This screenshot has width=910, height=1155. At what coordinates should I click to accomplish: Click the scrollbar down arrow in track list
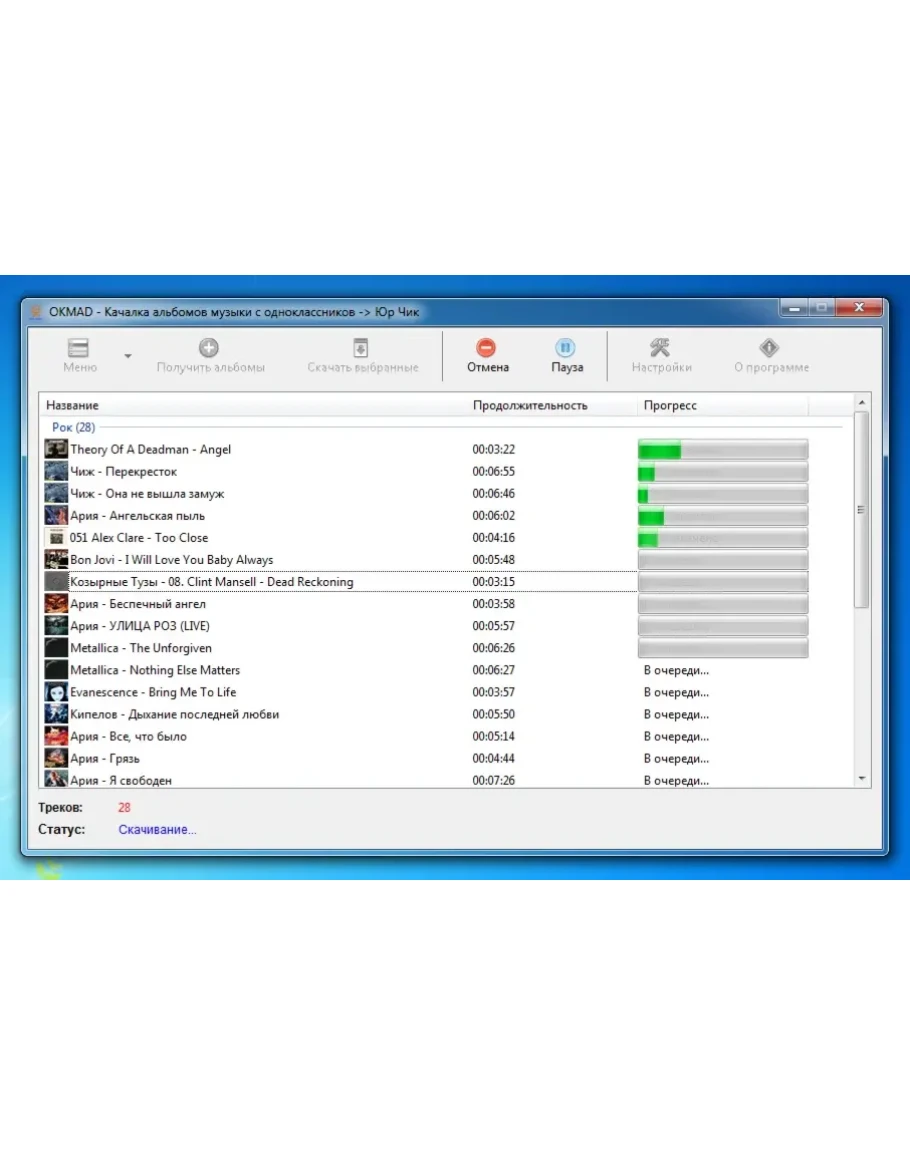(862, 779)
